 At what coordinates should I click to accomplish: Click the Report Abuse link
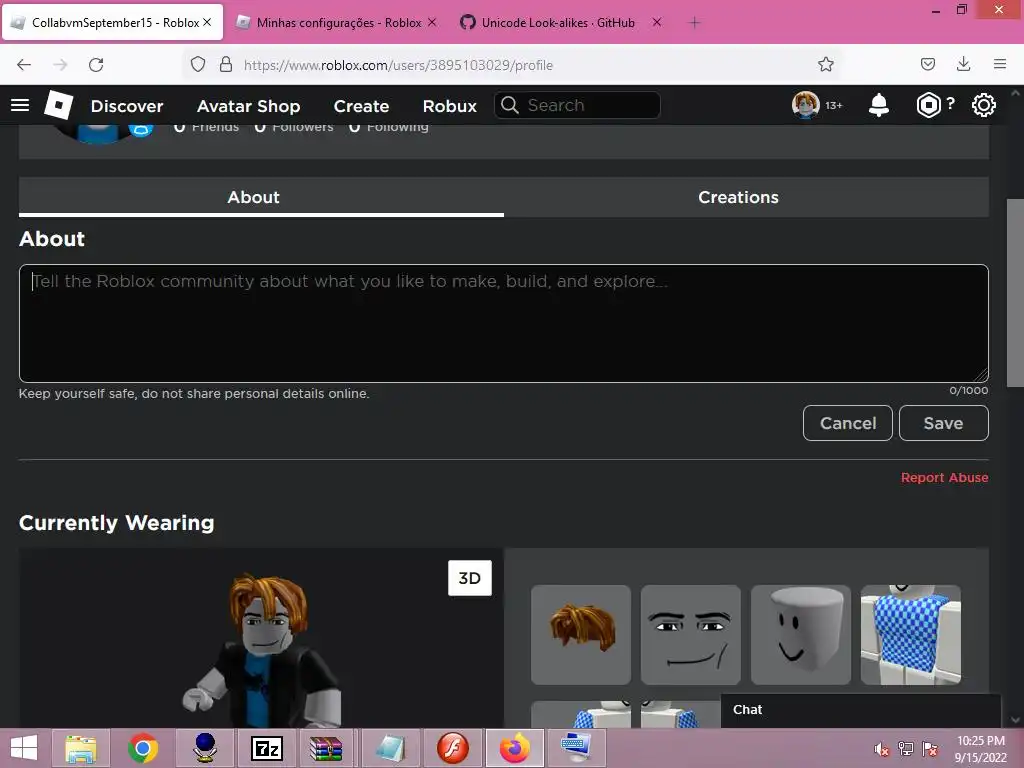(x=944, y=477)
